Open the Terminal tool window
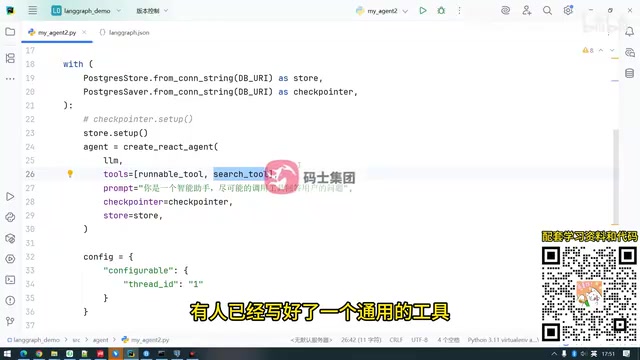Screen dimensions: 640x360 coord(10,280)
